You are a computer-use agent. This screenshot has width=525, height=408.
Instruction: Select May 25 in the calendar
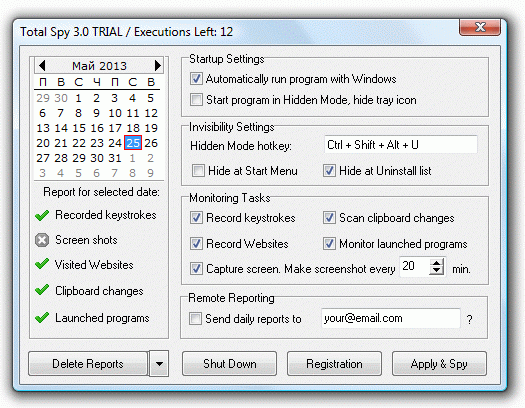click(133, 143)
